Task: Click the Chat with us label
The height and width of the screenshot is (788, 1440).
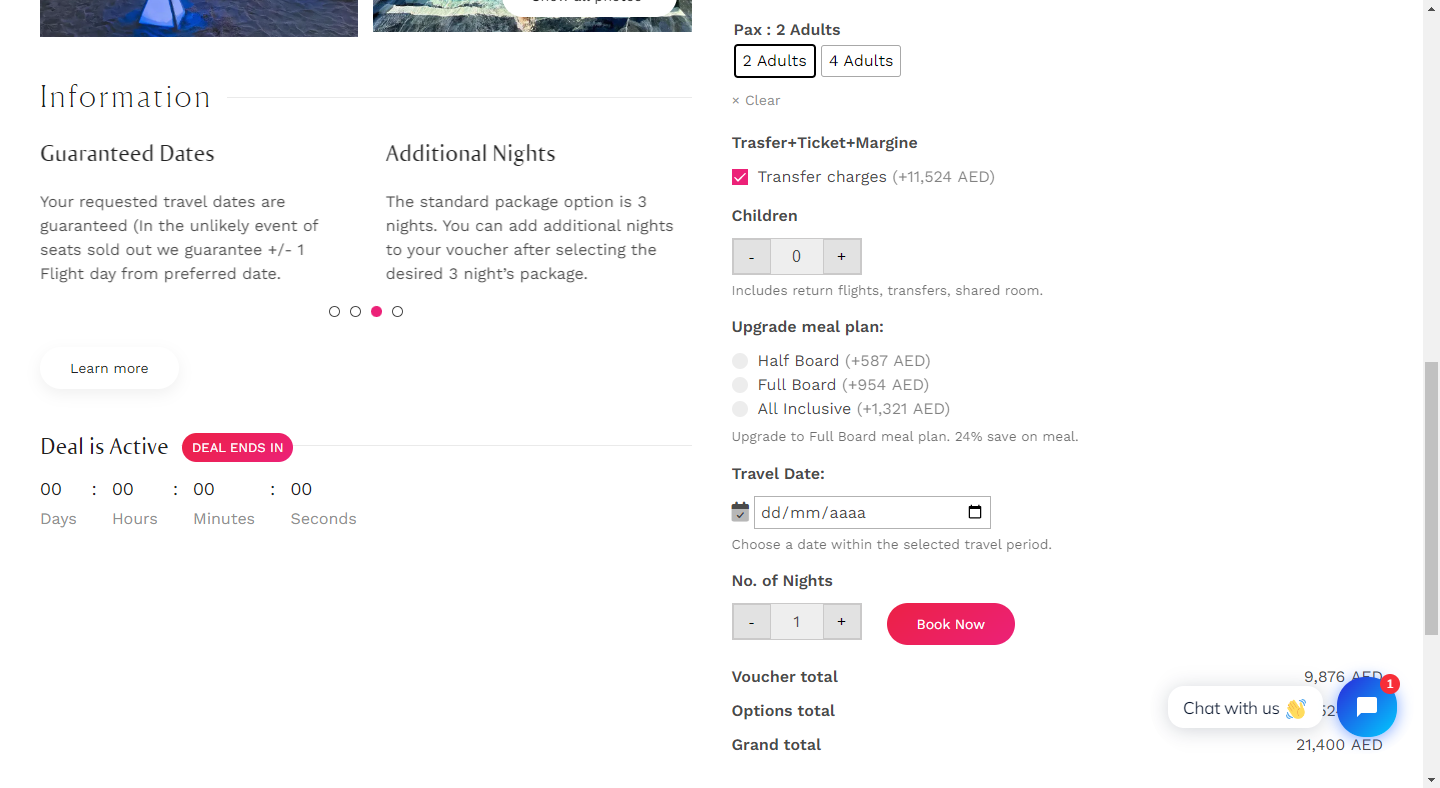Action: coord(1231,708)
